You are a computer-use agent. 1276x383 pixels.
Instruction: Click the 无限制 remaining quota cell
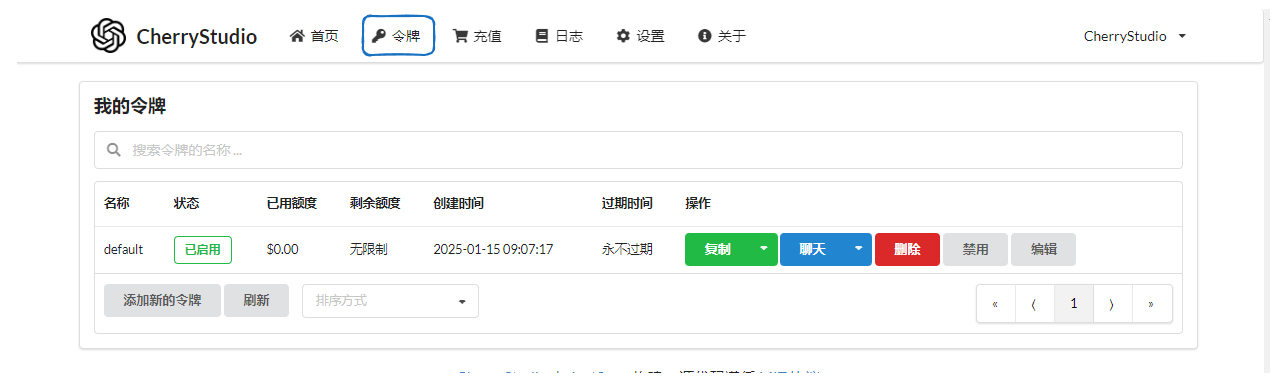click(x=369, y=249)
